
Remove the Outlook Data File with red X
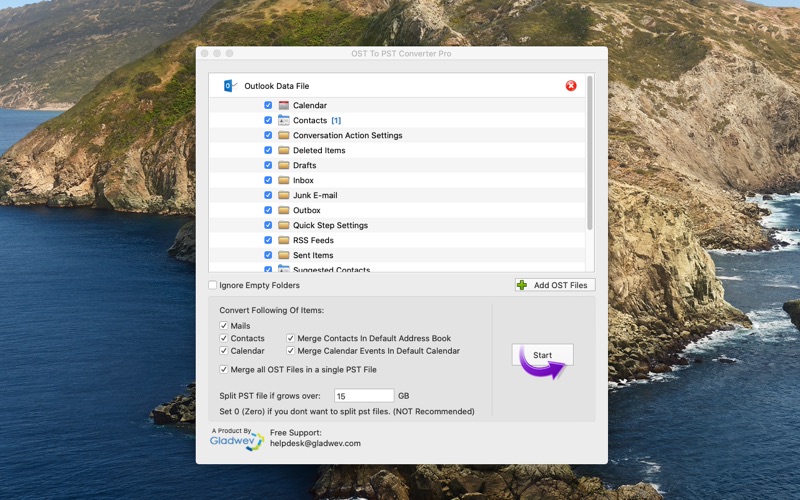click(x=571, y=86)
